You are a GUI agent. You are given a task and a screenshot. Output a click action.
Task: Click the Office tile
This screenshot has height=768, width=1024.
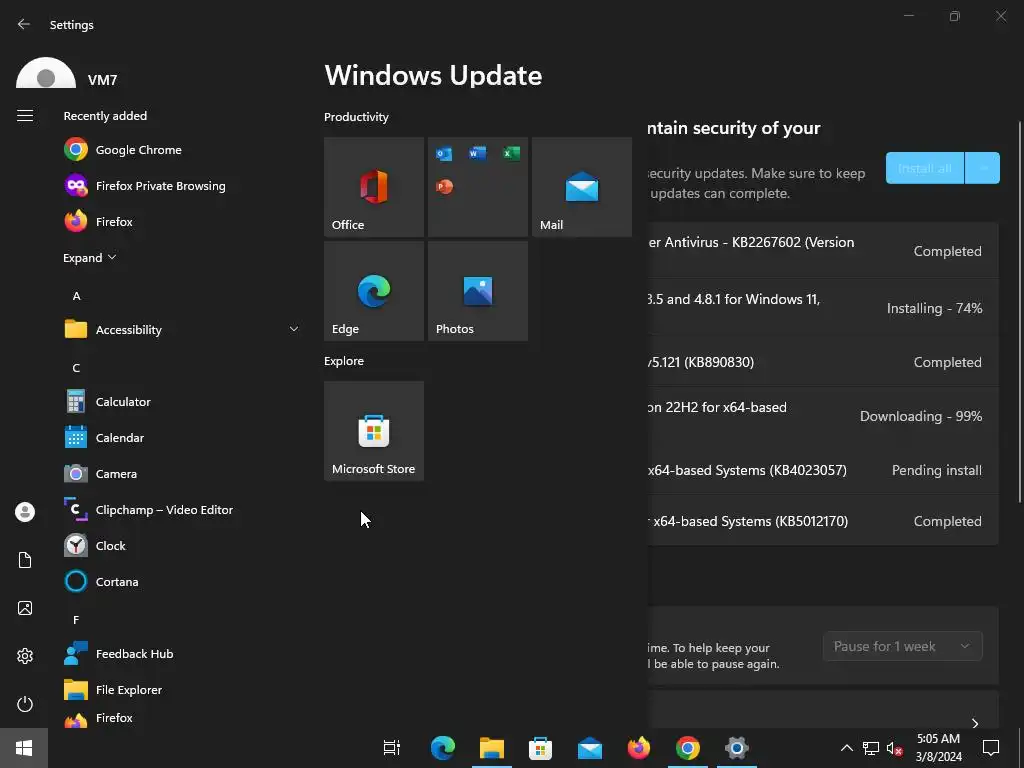[374, 187]
